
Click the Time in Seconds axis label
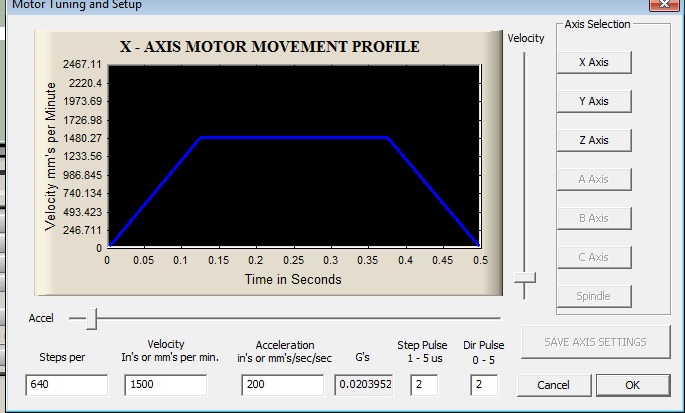293,279
